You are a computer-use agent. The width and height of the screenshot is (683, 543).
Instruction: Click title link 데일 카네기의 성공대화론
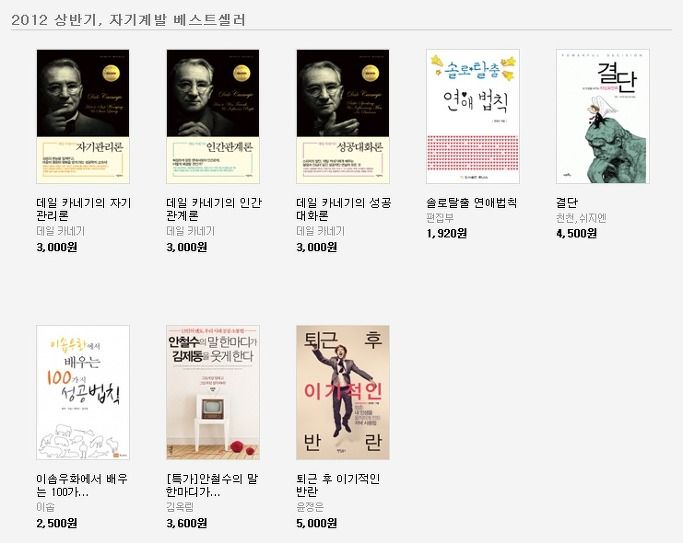[x=344, y=209]
